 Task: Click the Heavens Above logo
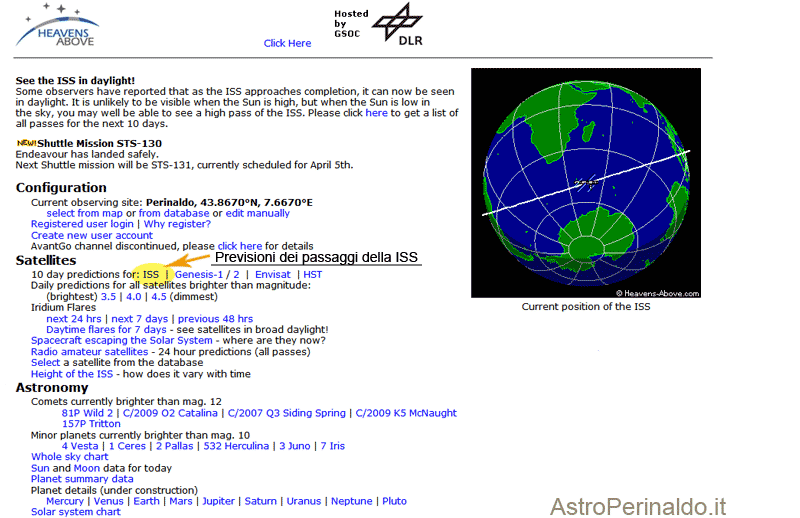[x=57, y=25]
